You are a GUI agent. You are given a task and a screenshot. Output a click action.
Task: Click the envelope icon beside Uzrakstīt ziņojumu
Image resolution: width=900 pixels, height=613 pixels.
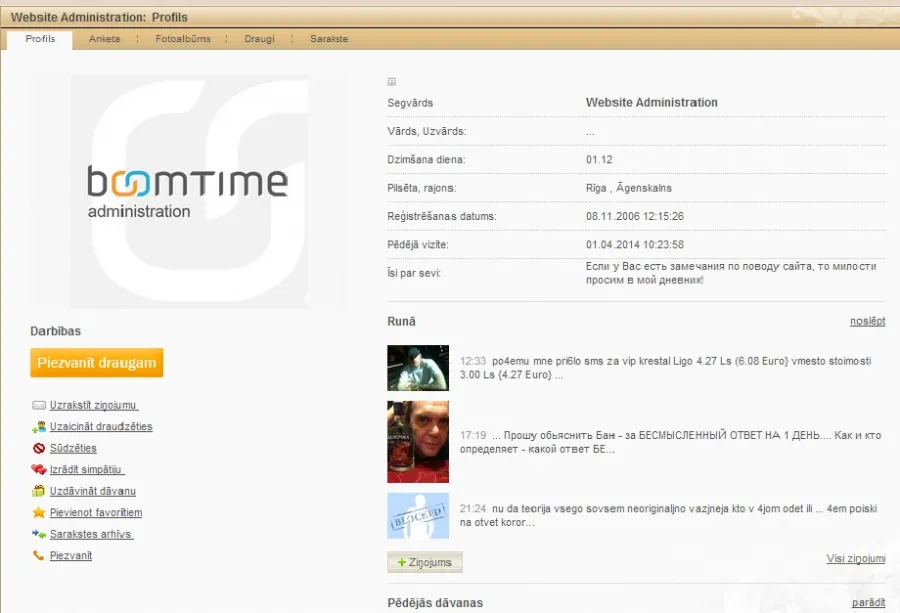(38, 405)
